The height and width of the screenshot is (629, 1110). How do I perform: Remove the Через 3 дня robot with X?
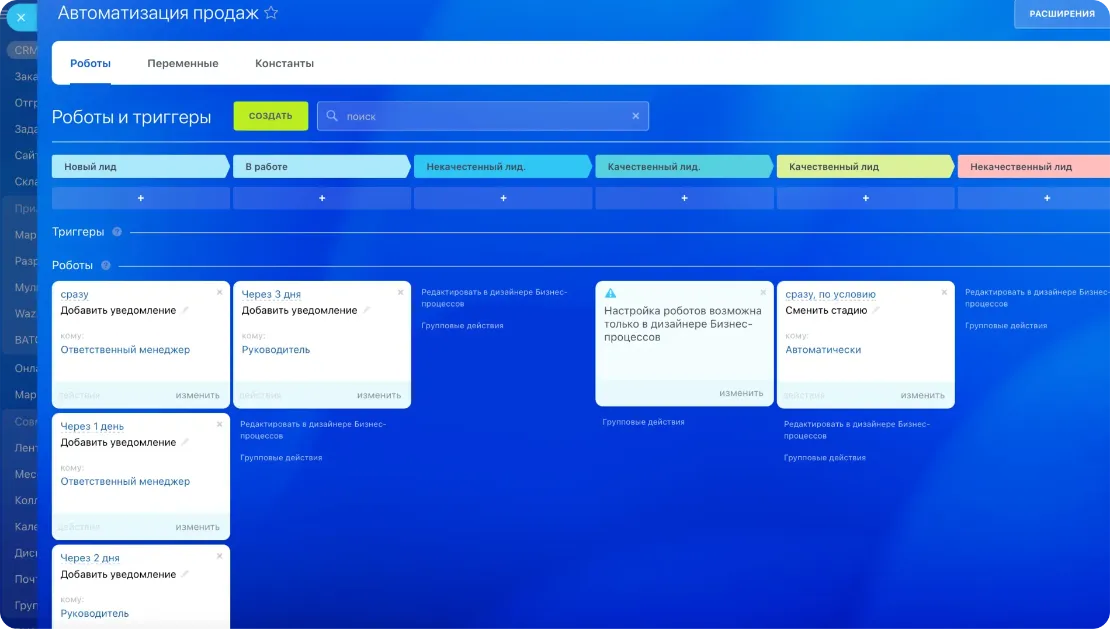coord(401,293)
